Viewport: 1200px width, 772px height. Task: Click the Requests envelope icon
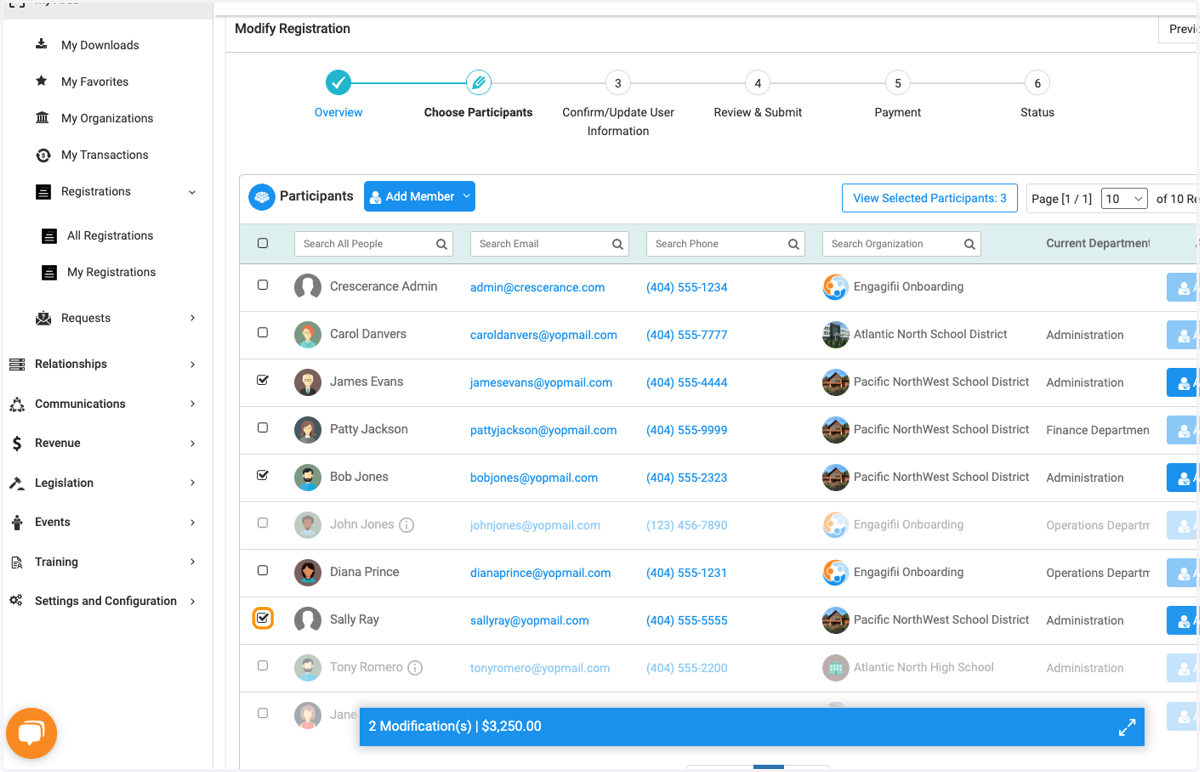click(43, 318)
